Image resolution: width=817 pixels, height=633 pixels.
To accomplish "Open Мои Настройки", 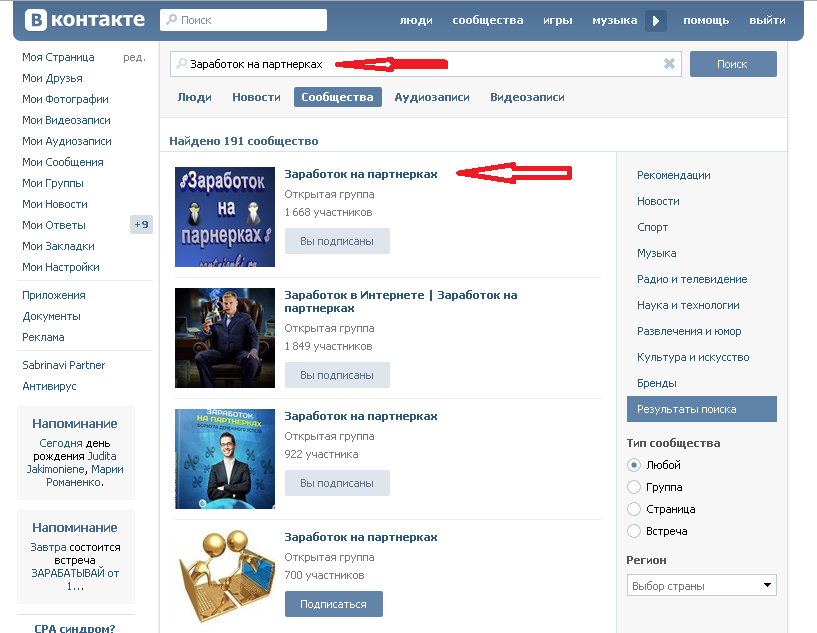I will [x=61, y=267].
